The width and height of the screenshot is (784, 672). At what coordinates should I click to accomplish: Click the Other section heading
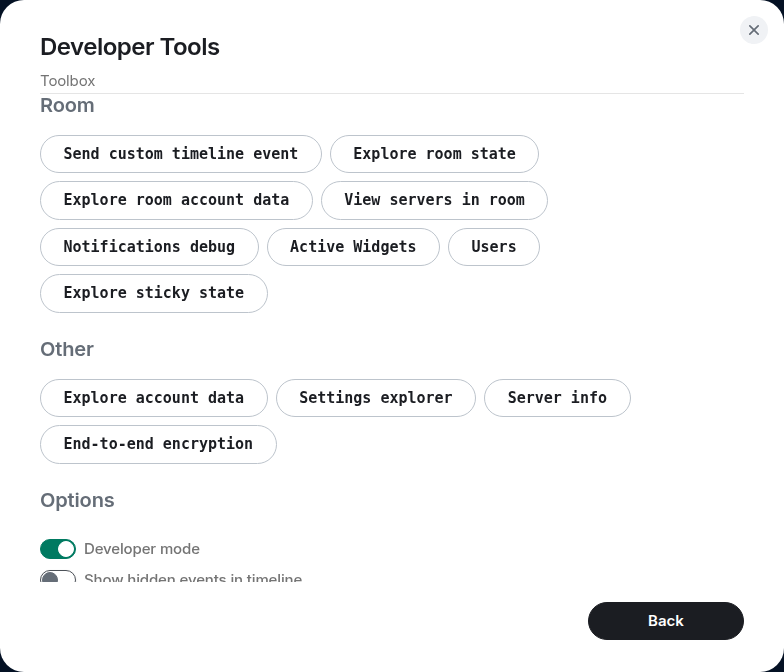pyautogui.click(x=66, y=350)
